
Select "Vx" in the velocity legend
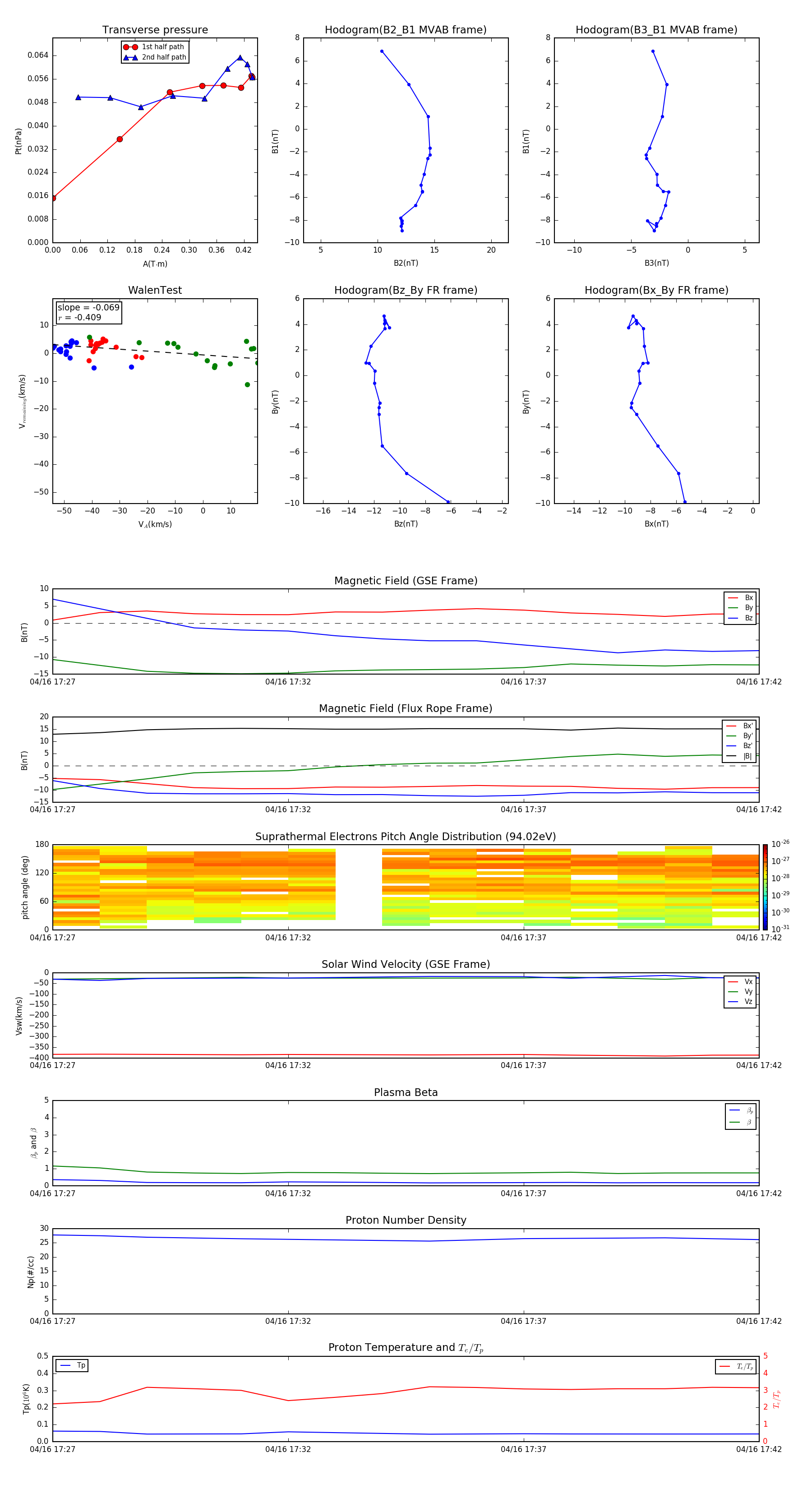point(741,981)
